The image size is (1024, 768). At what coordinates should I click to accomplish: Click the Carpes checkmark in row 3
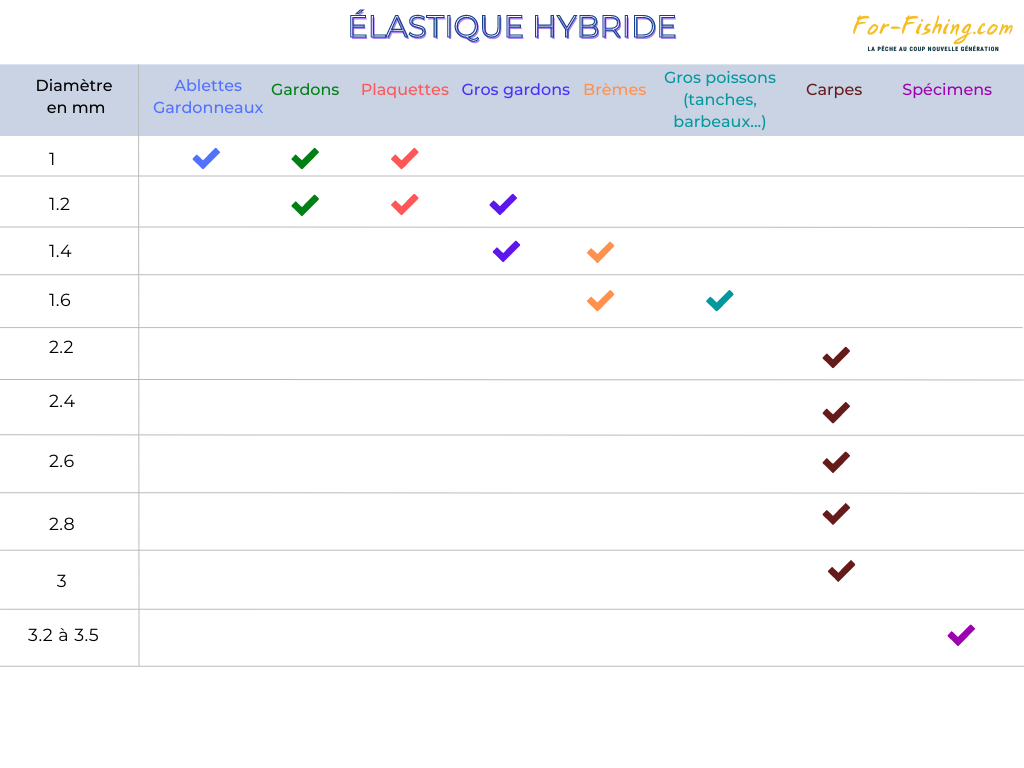tap(841, 571)
